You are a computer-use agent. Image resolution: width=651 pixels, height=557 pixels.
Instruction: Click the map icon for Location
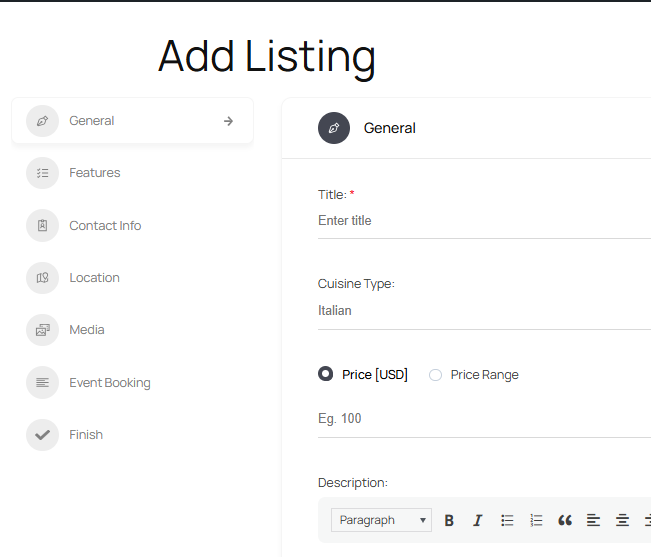click(x=42, y=278)
